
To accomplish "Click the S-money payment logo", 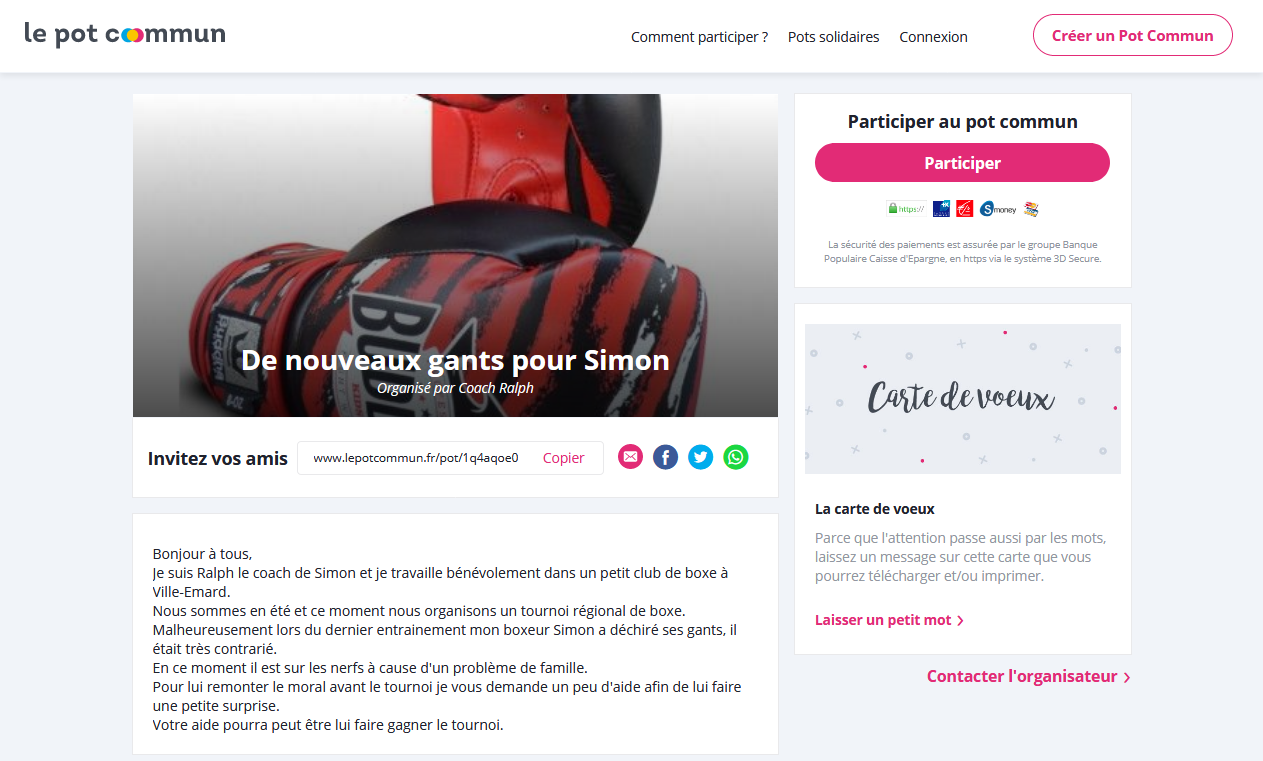I will [x=997, y=209].
